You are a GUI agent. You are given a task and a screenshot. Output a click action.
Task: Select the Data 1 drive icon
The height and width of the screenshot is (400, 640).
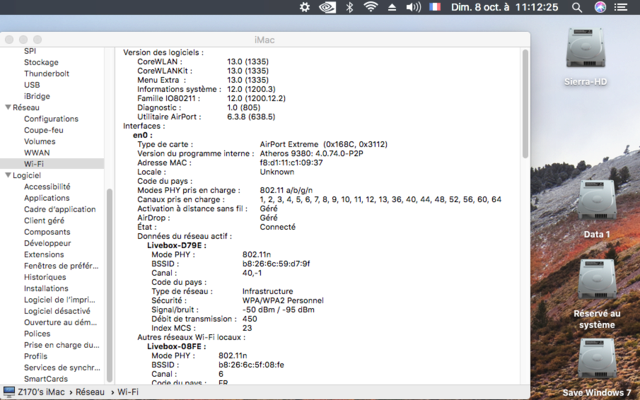pos(597,200)
